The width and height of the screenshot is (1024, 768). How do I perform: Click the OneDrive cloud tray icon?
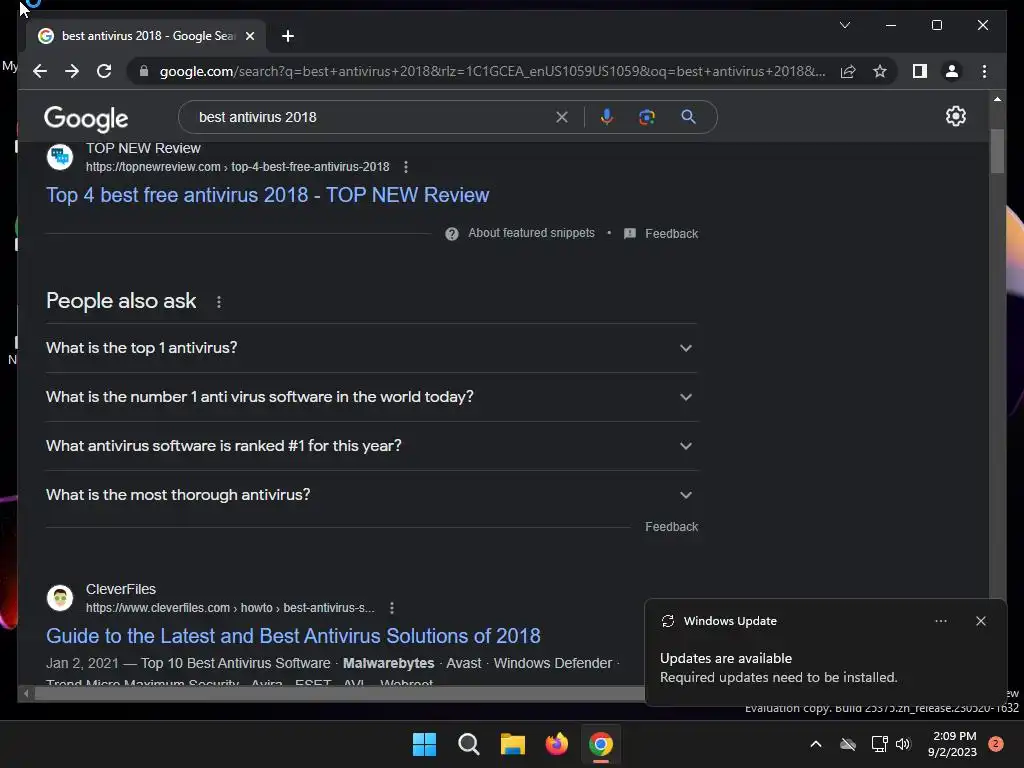click(848, 744)
